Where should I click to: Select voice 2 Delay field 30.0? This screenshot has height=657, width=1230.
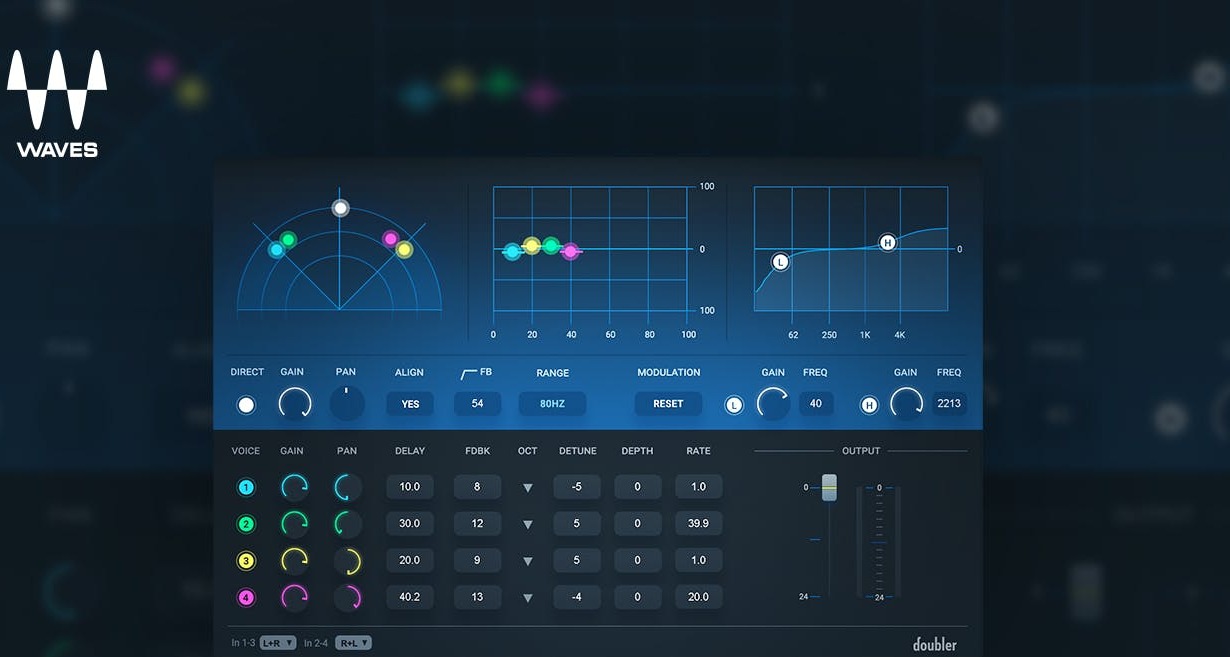pyautogui.click(x=410, y=523)
